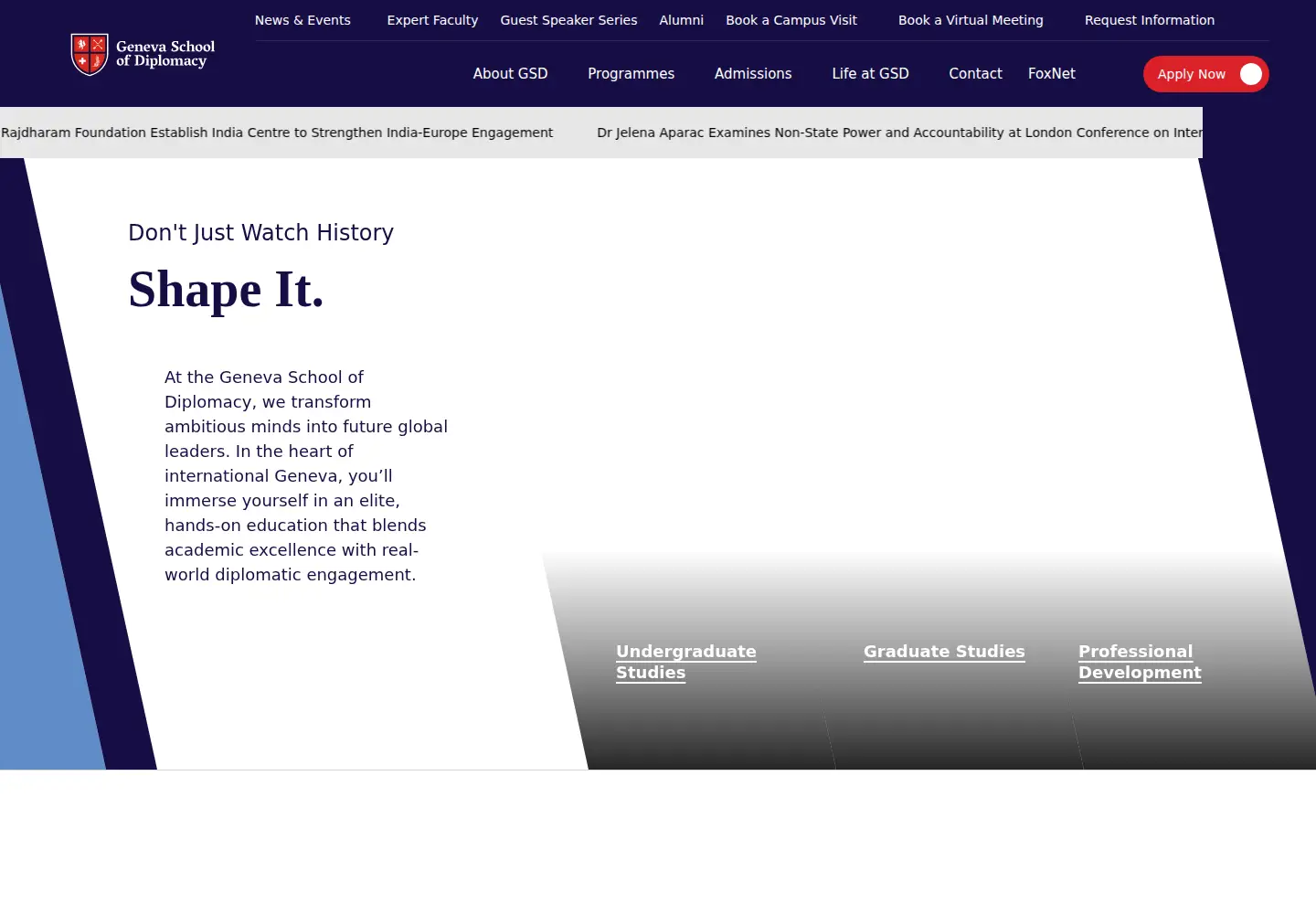1316x914 pixels.
Task: Click the 'Don't Just Watch History' tagline
Action: coord(260,233)
